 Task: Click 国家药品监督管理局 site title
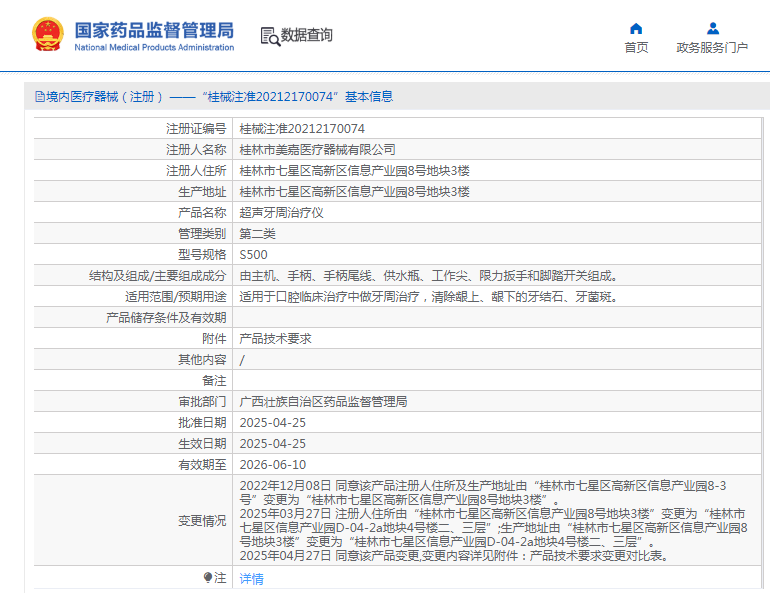pos(154,29)
